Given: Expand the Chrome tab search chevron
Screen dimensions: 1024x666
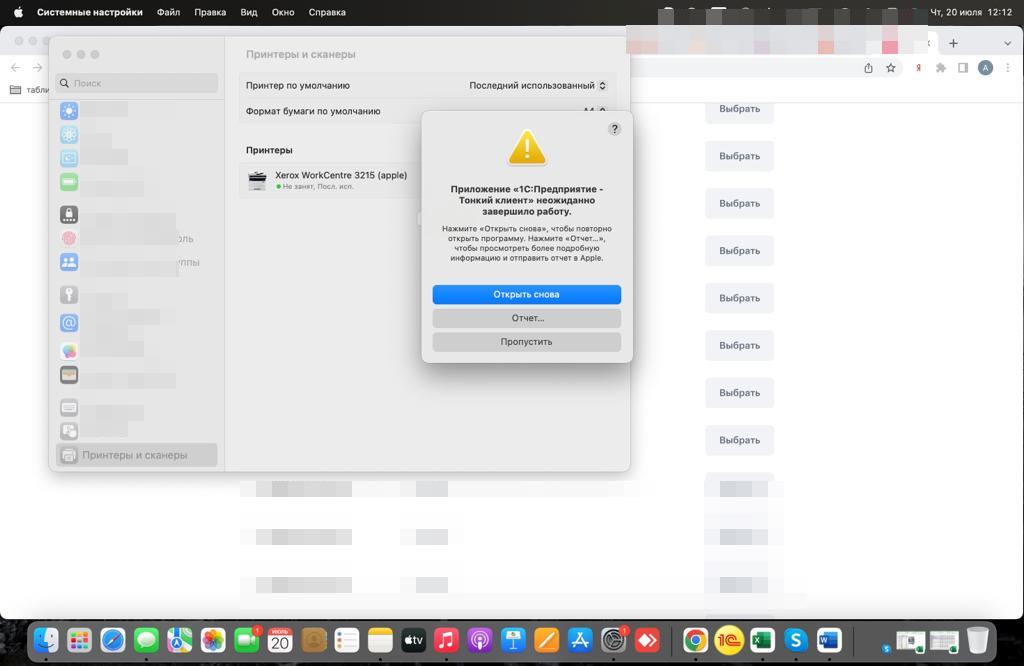Looking at the screenshot, I should tap(1007, 43).
